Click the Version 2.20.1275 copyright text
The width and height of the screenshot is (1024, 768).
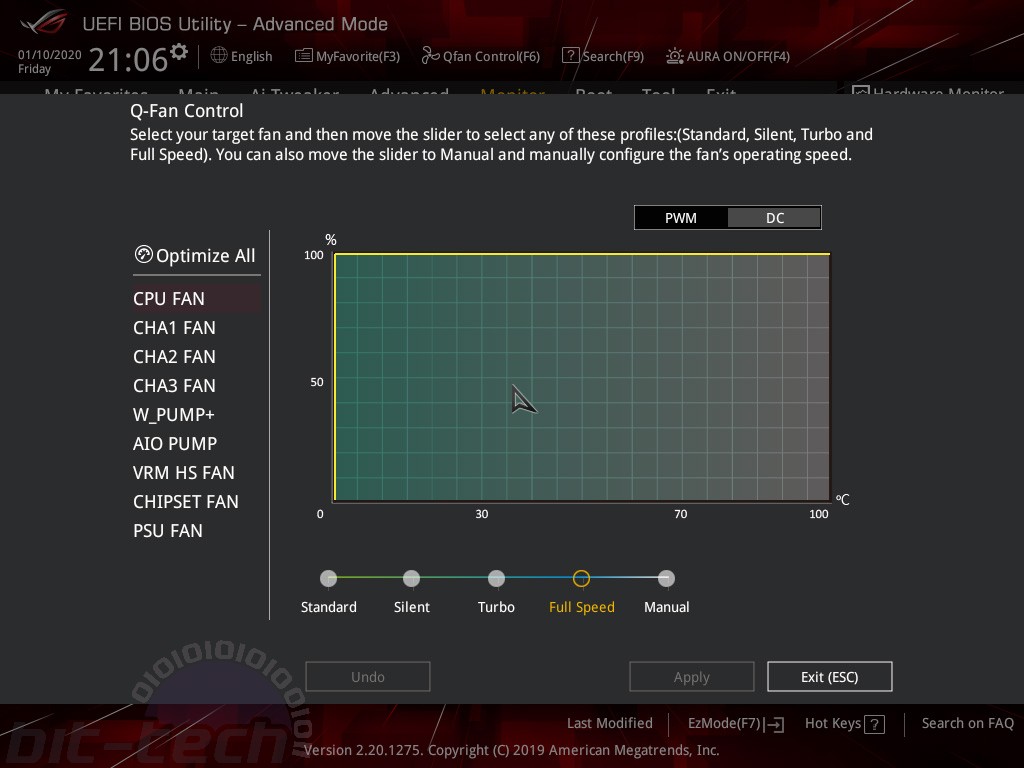(x=511, y=750)
